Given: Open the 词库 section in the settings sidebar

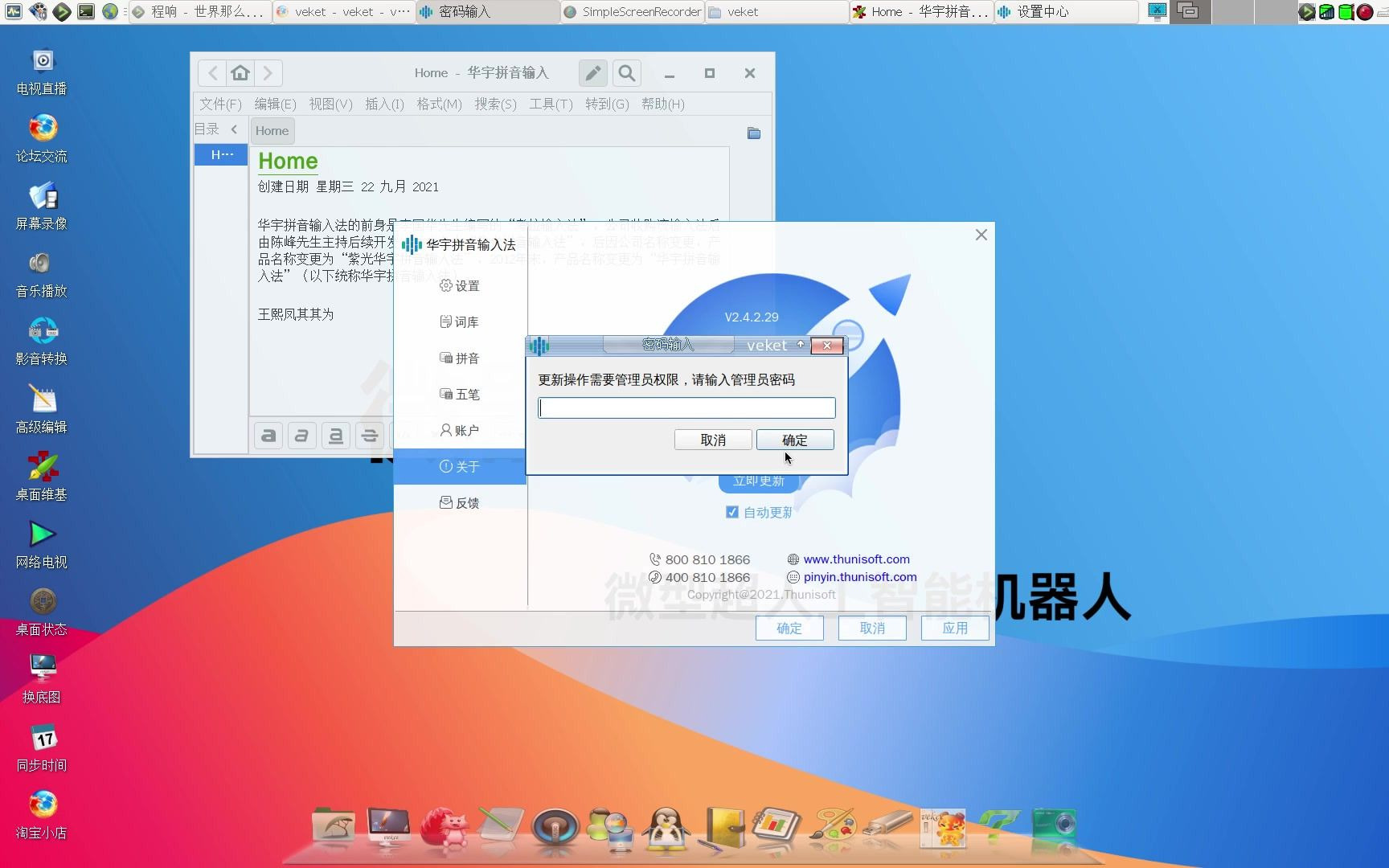Looking at the screenshot, I should point(460,321).
